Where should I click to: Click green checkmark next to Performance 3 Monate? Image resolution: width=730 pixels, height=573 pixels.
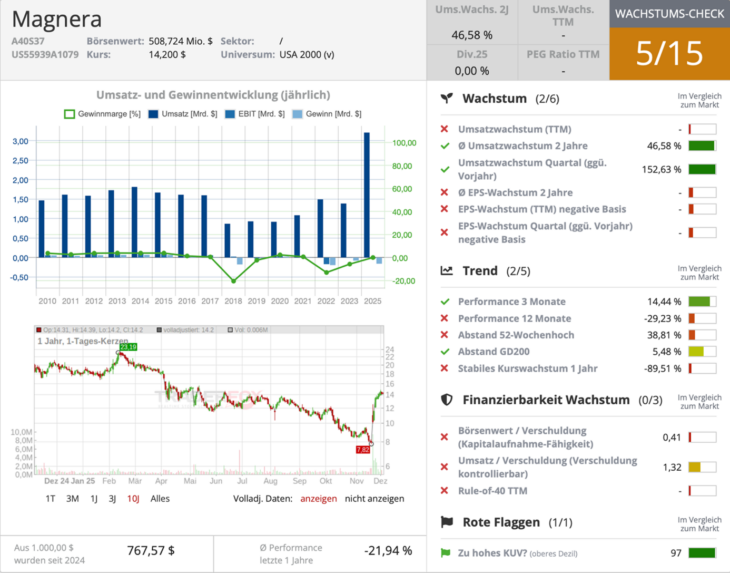[x=444, y=301]
